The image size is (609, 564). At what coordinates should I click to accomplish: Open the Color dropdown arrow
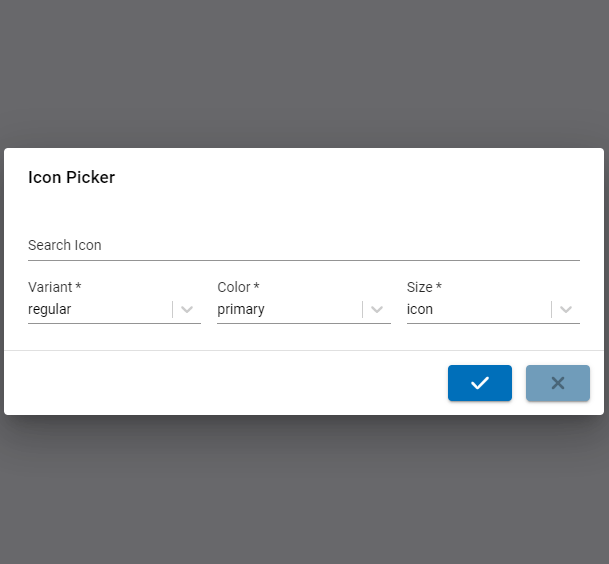point(377,310)
